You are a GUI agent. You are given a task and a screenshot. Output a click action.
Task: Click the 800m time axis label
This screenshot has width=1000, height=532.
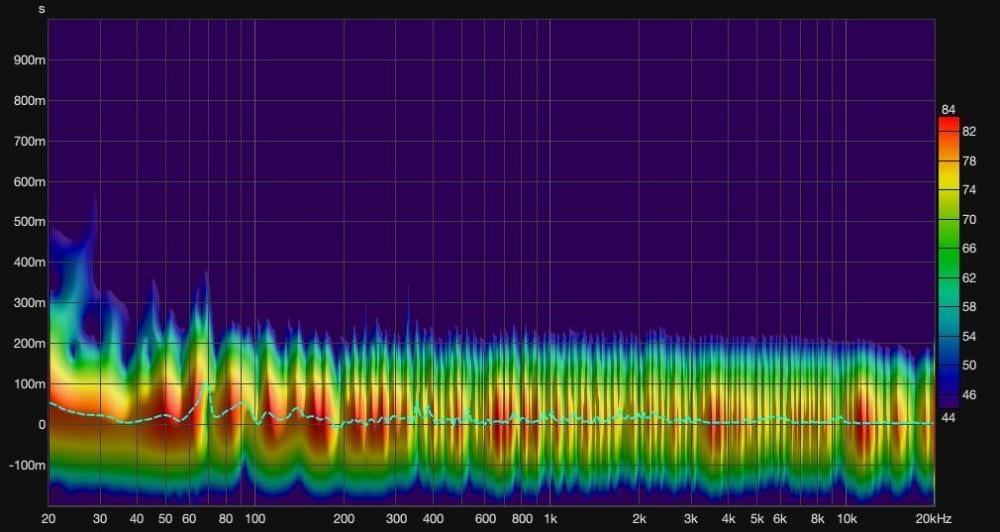(27, 101)
